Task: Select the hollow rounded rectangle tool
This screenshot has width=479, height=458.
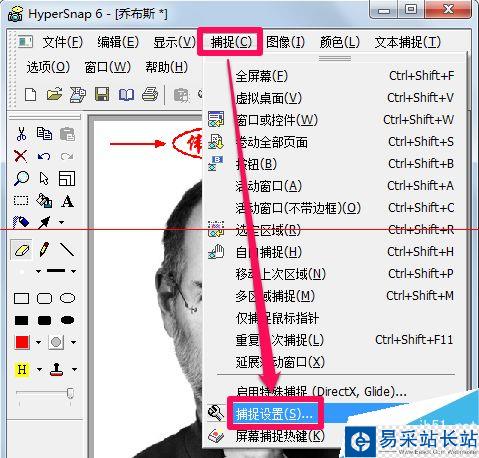Action: (44, 298)
